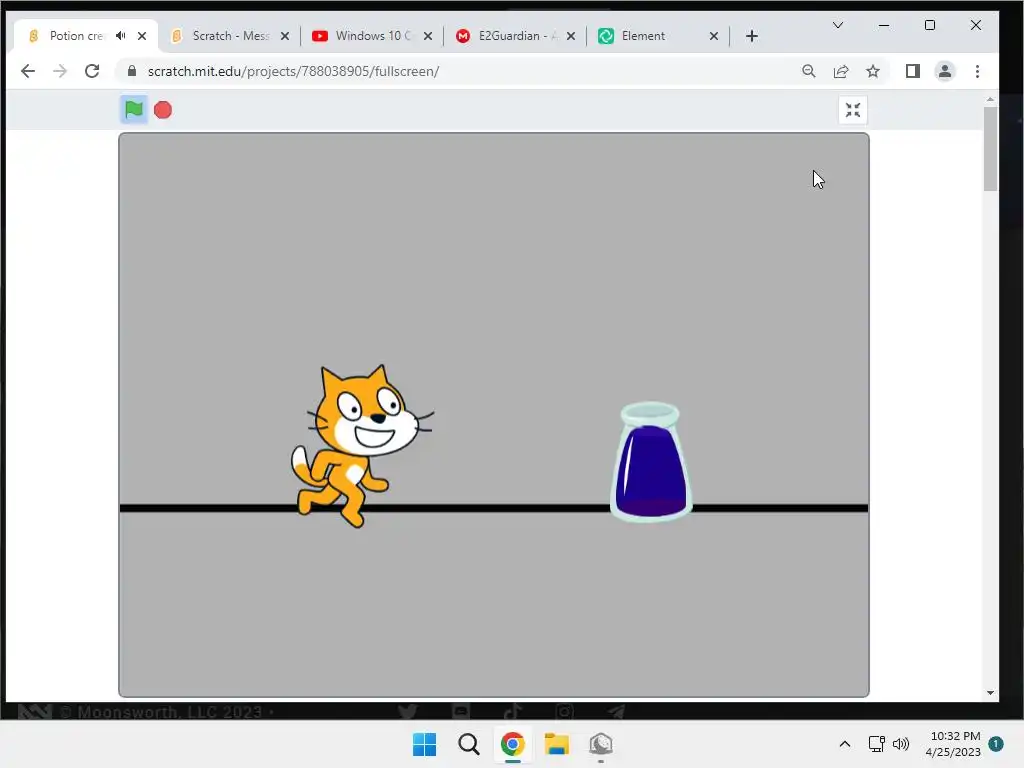Focus the scratch.mit.edu address bar
The width and height of the screenshot is (1024, 768).
click(x=457, y=71)
